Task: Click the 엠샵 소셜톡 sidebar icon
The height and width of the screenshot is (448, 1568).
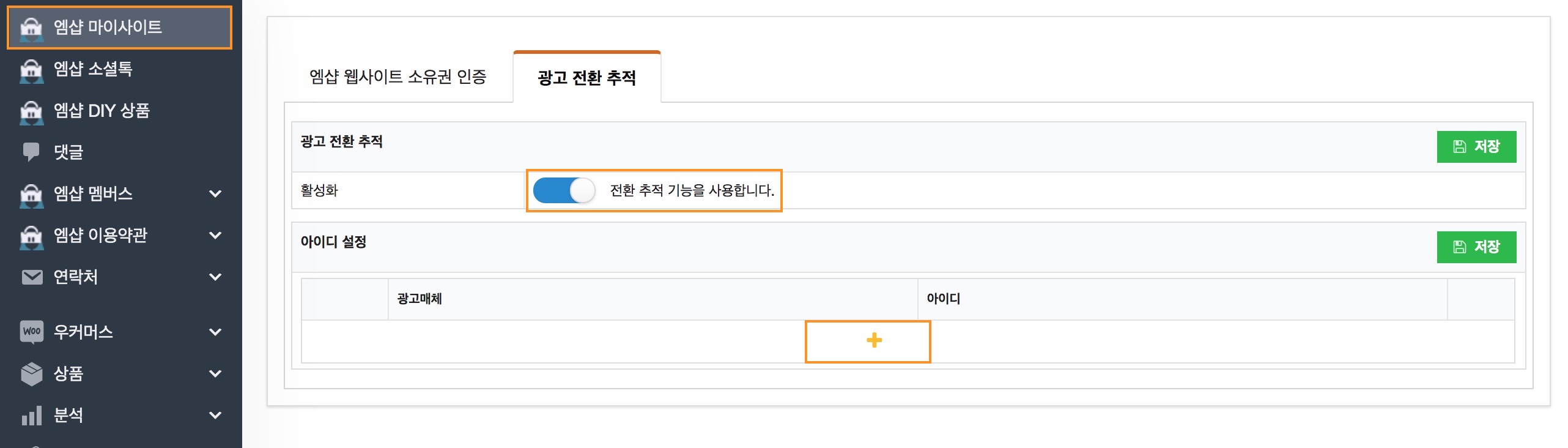Action: pos(31,69)
